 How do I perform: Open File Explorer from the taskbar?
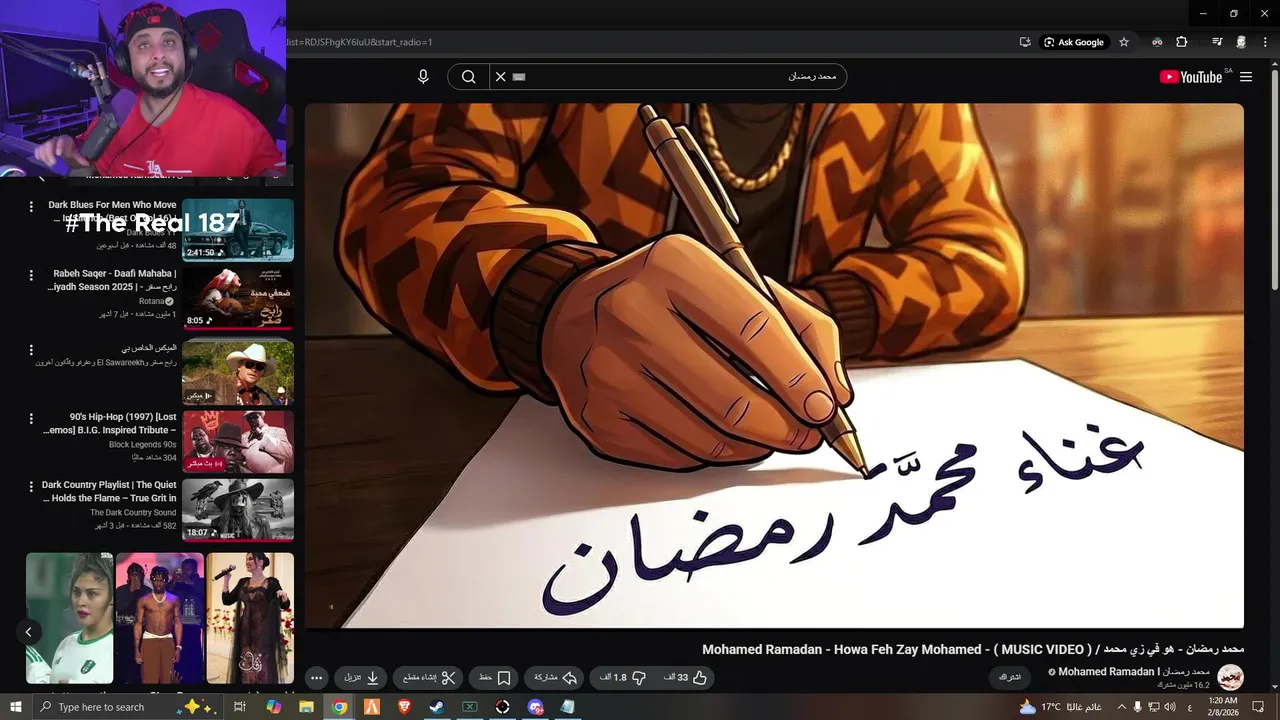[x=306, y=707]
